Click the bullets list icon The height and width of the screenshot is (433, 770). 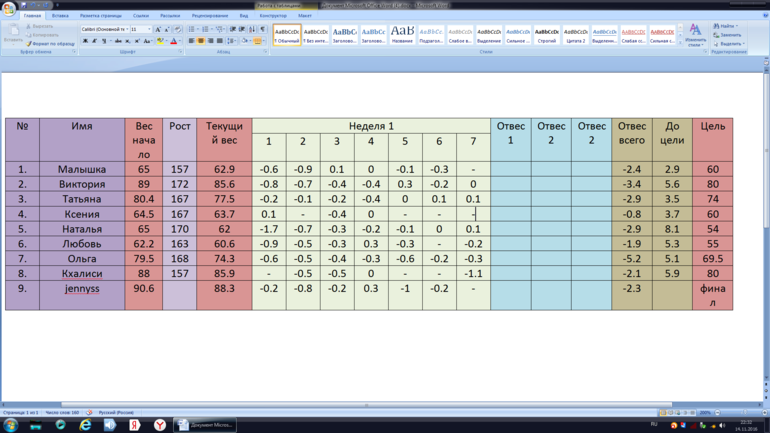click(x=192, y=30)
